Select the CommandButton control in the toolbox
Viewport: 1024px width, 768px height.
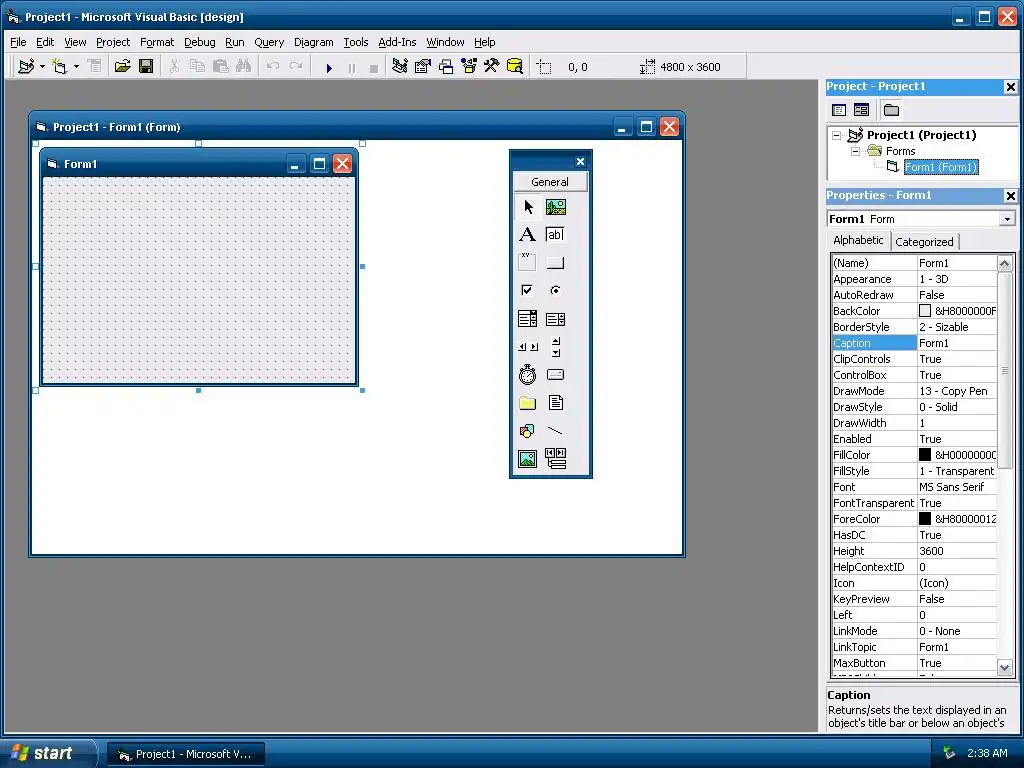click(556, 263)
